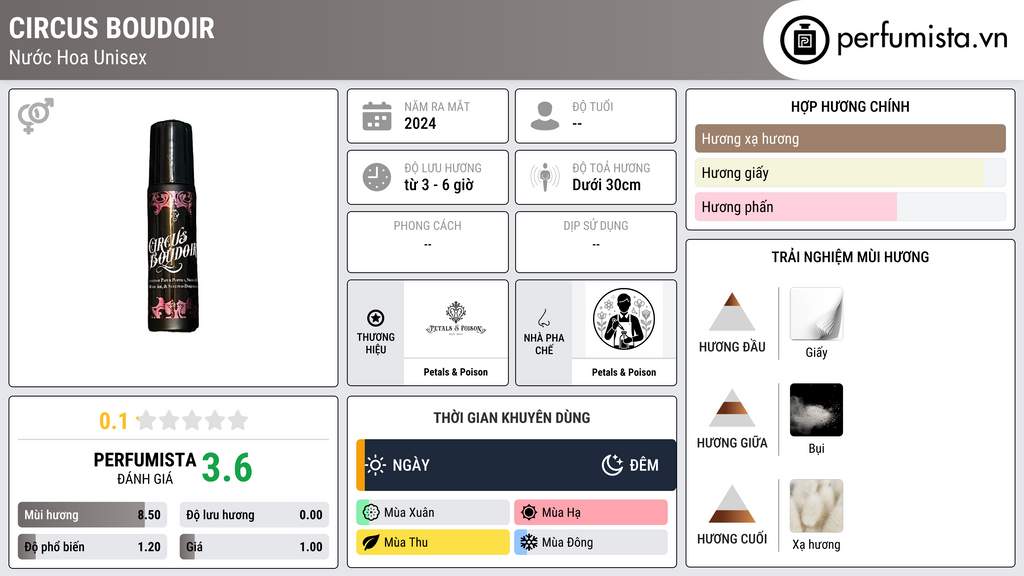Click the 3.6 Perfumista score
Screen dimensions: 1024x576
[x=227, y=468]
